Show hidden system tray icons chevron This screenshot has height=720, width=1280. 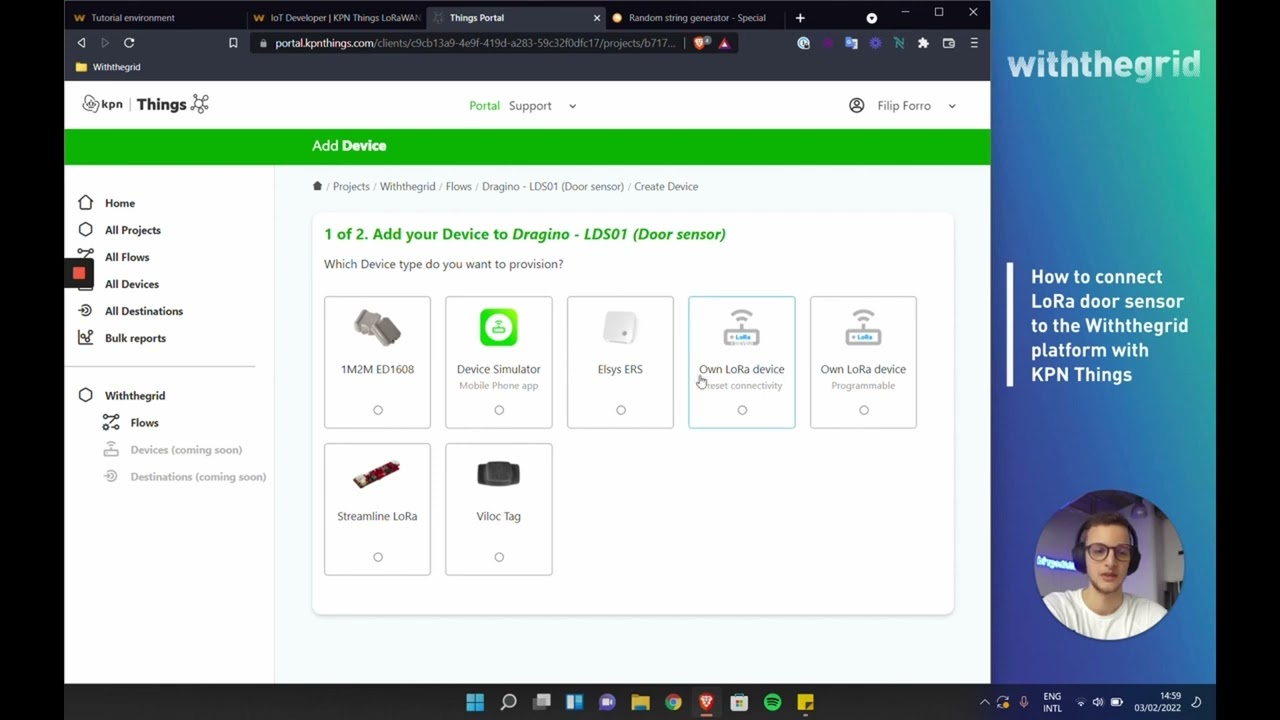click(984, 702)
